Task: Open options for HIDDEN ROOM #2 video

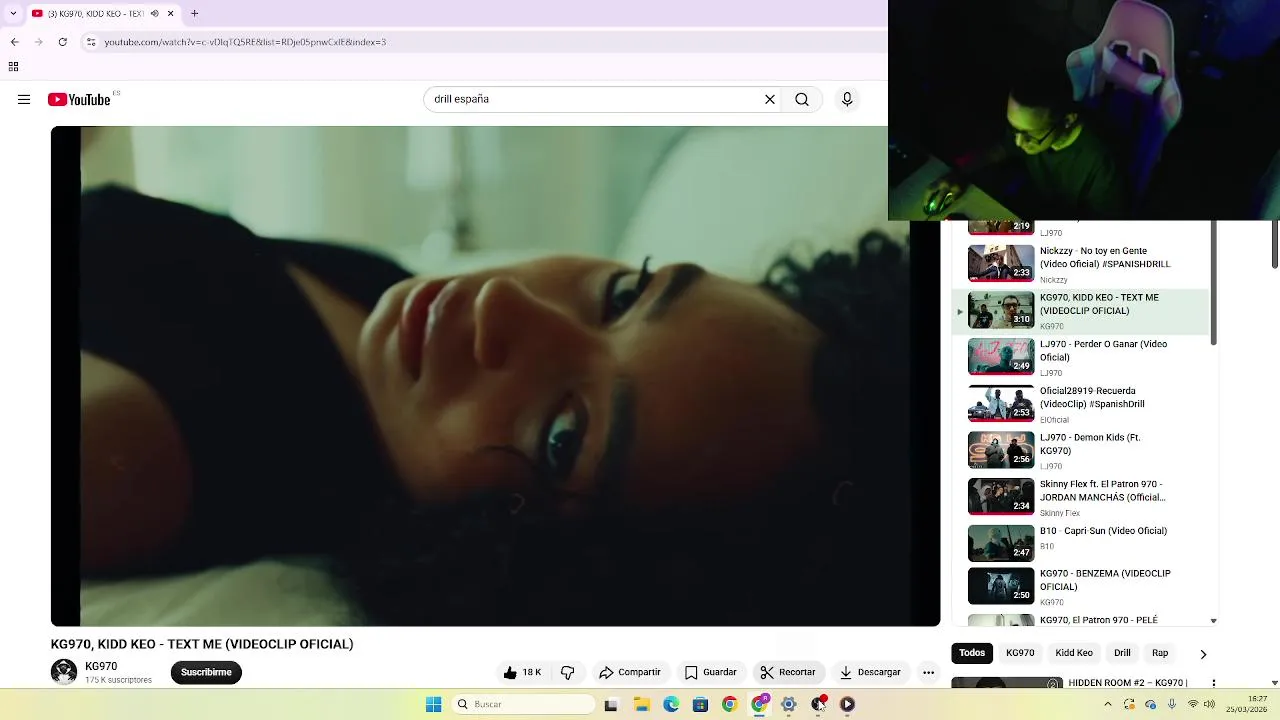Action: point(1213,683)
